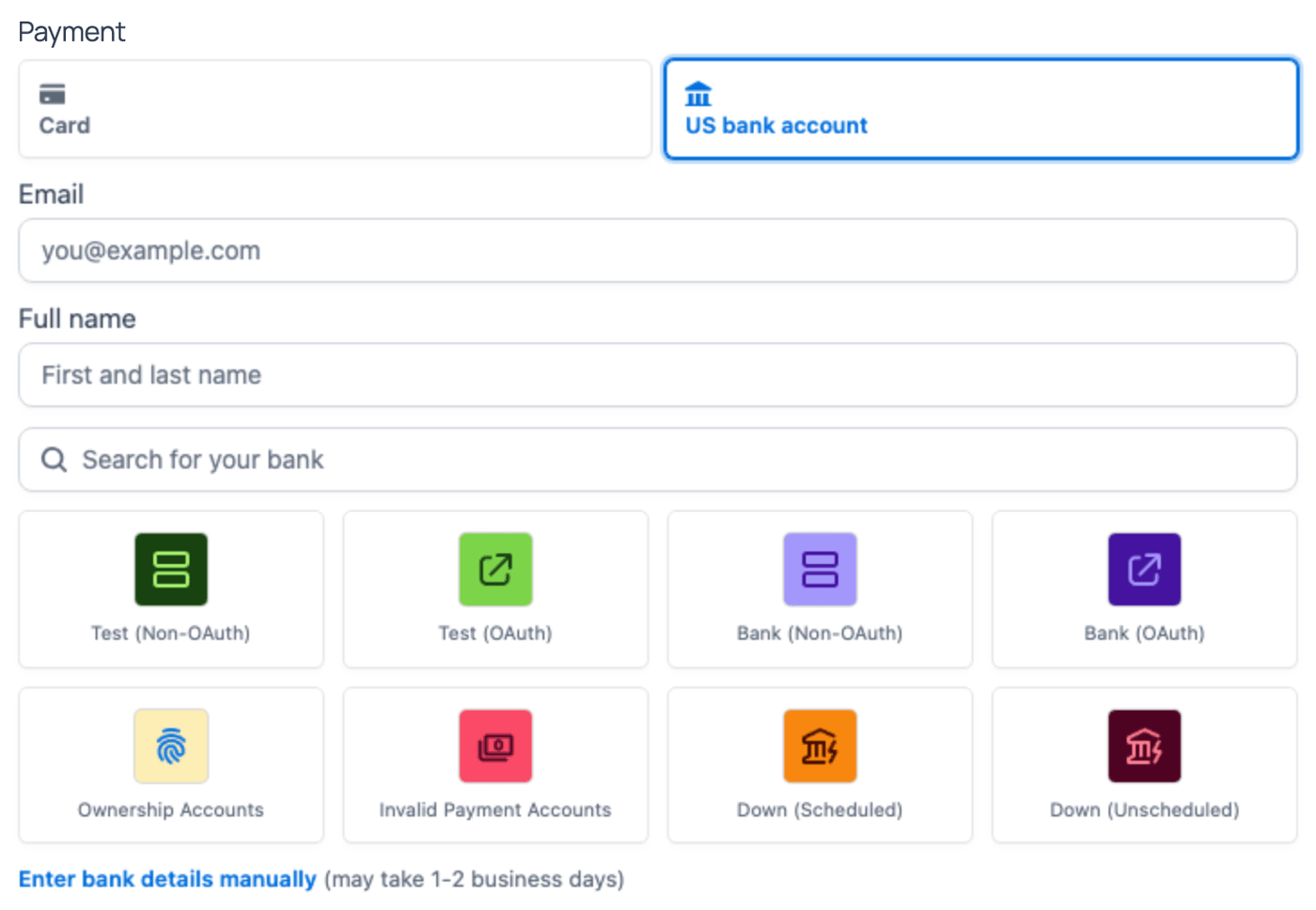The height and width of the screenshot is (910, 1316).
Task: Choose the lavender Bank (Non-OAuth) icon
Action: [820, 570]
